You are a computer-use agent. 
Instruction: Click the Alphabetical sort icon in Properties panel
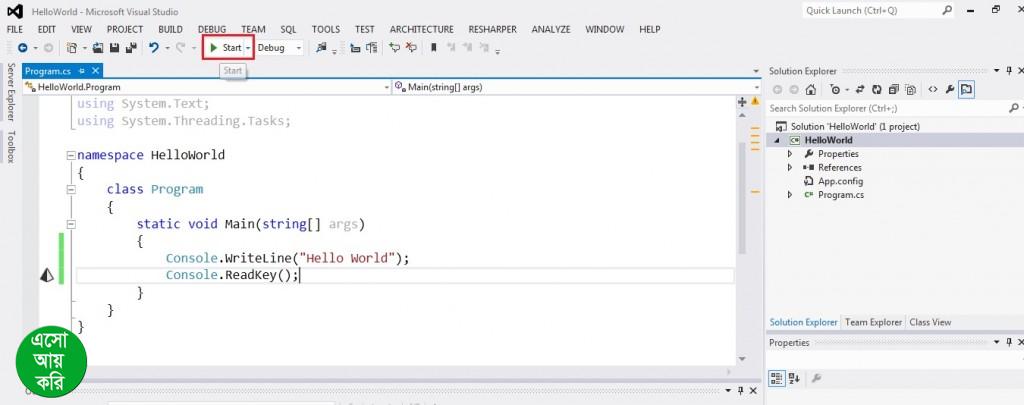tap(794, 378)
